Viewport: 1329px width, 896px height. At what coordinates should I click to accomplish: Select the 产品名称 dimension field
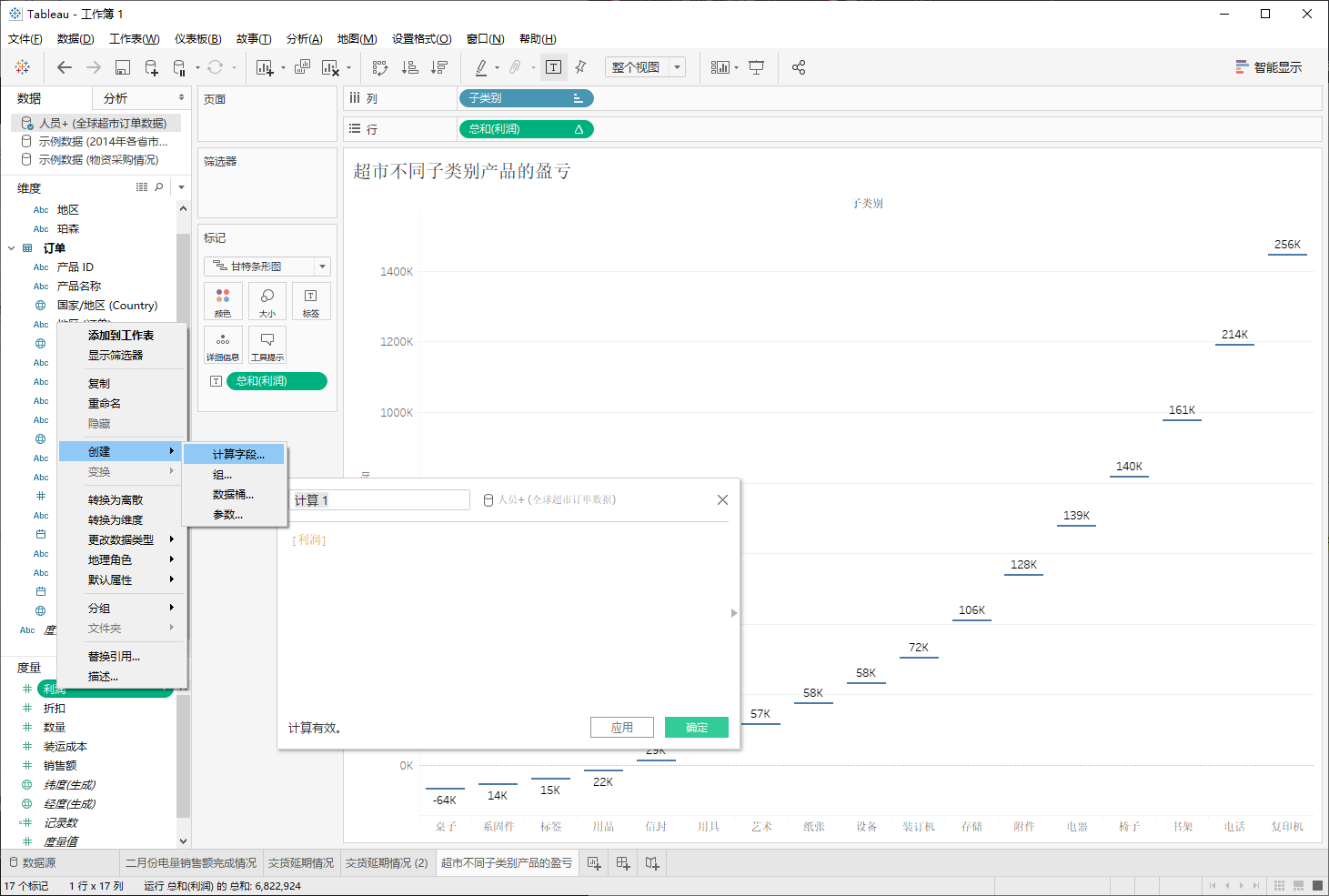click(79, 287)
